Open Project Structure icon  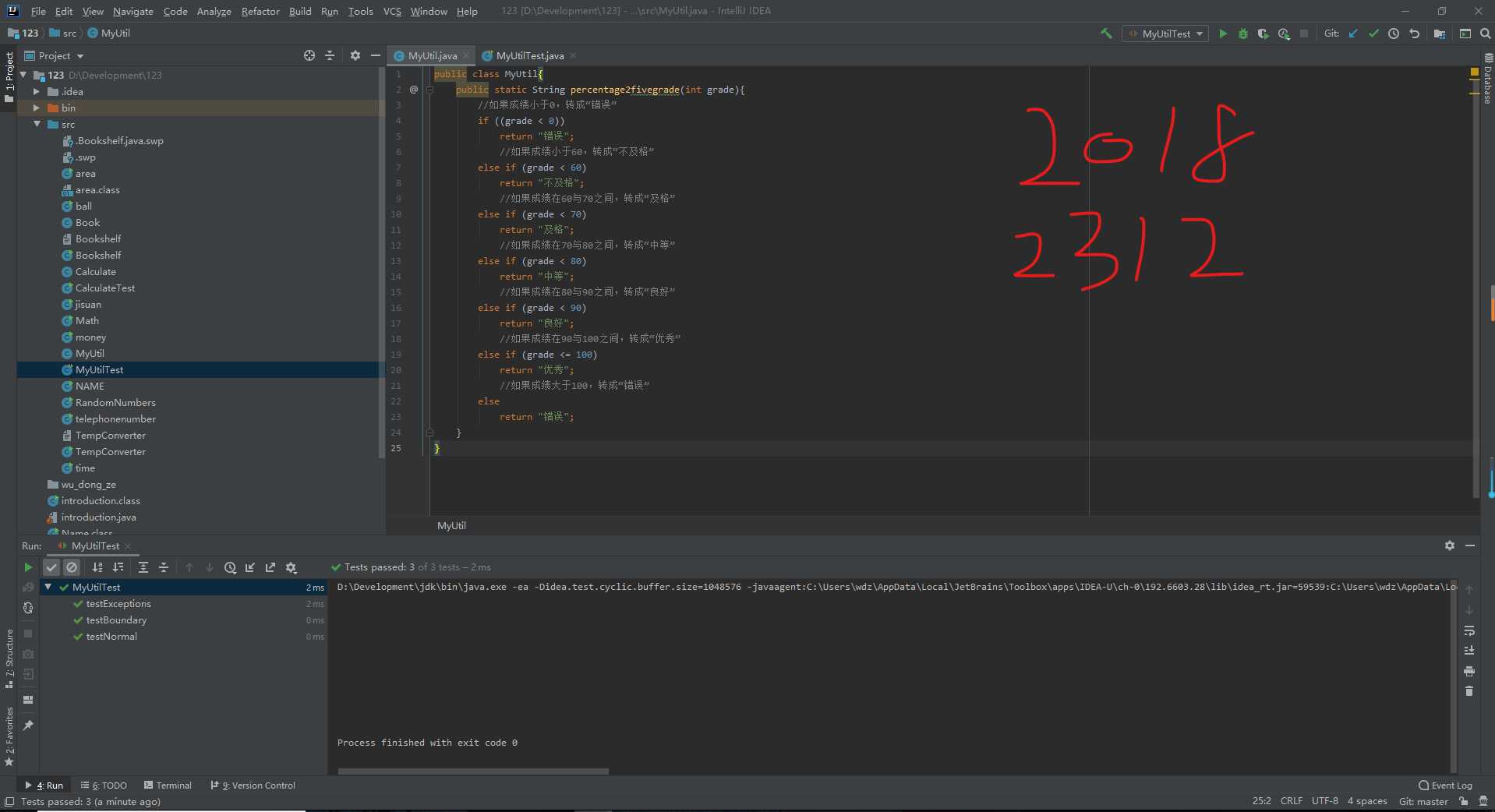click(x=1440, y=34)
